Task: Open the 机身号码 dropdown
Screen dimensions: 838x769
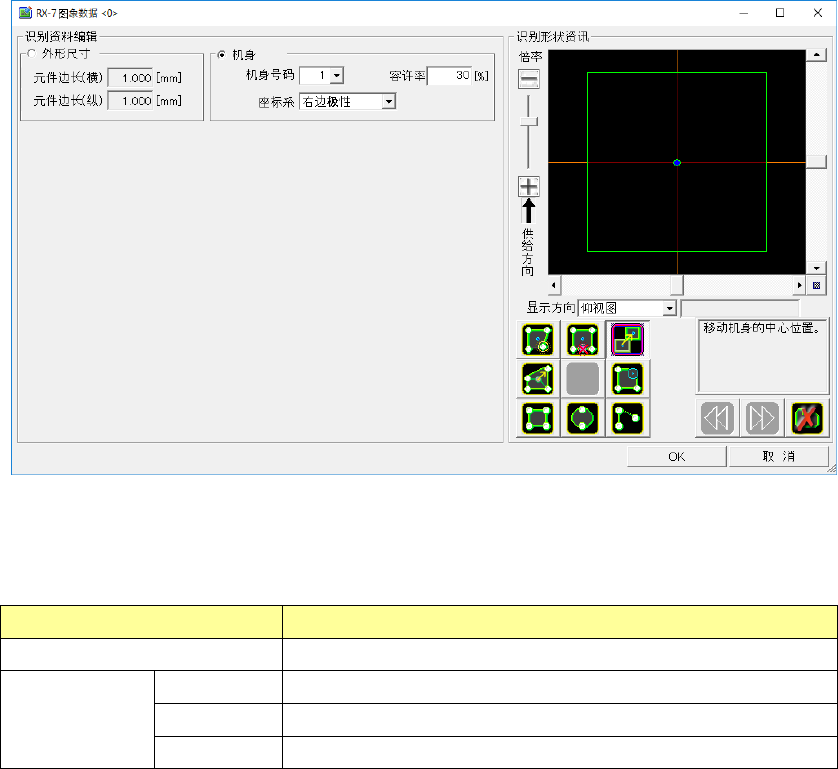Action: click(x=337, y=75)
